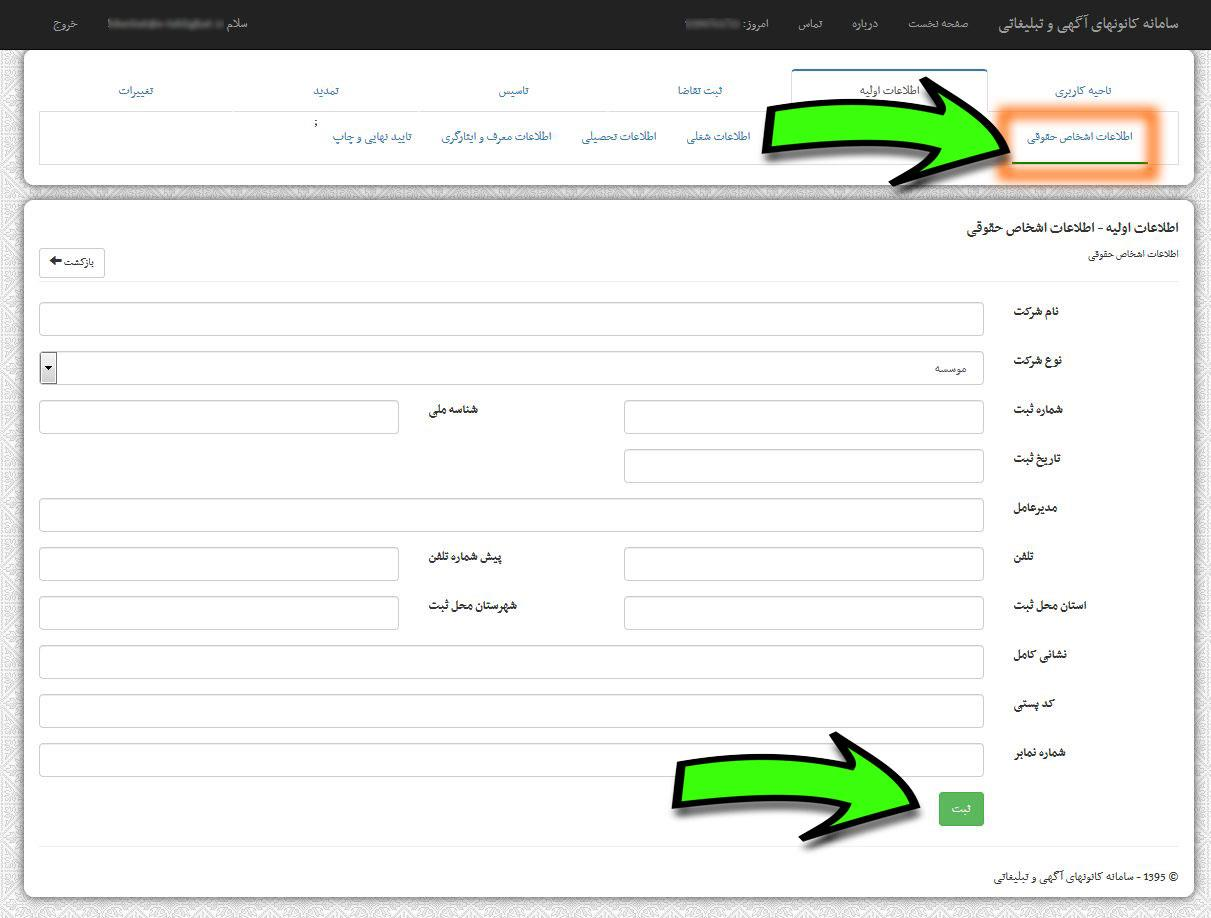The height and width of the screenshot is (918, 1211).
Task: Focus the شماره ثبت input field
Action: click(x=804, y=417)
